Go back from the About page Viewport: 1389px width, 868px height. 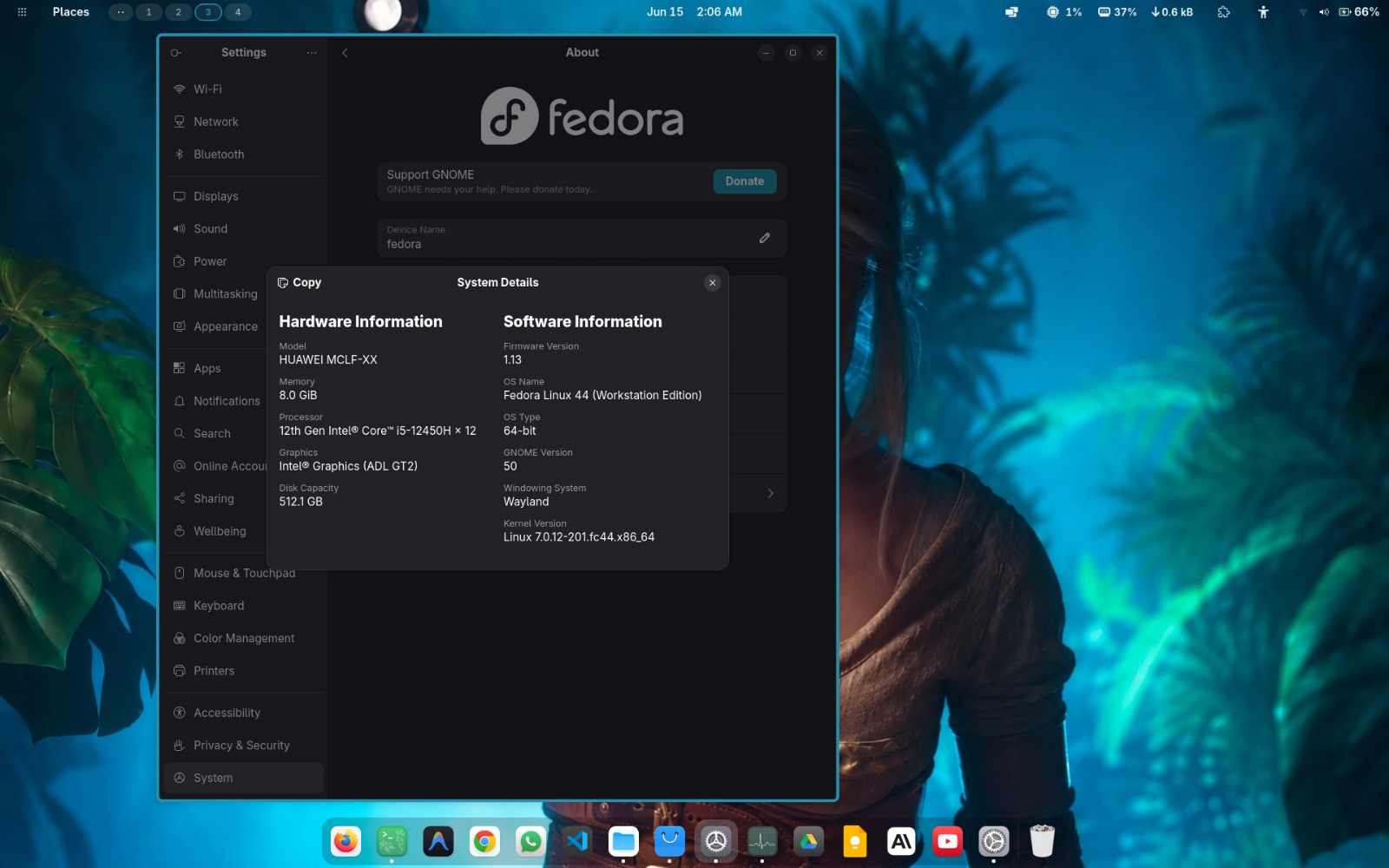(x=345, y=53)
